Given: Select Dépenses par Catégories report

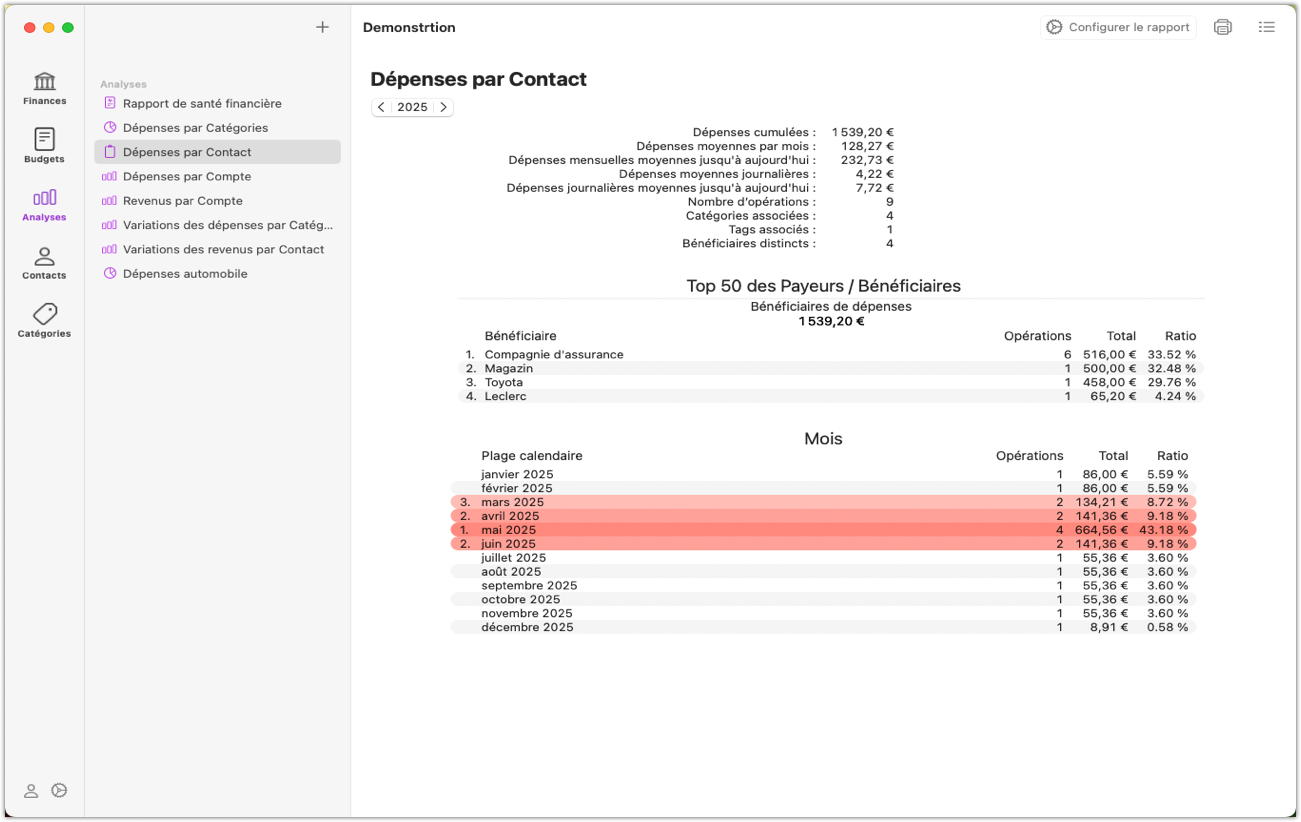Looking at the screenshot, I should [x=217, y=127].
